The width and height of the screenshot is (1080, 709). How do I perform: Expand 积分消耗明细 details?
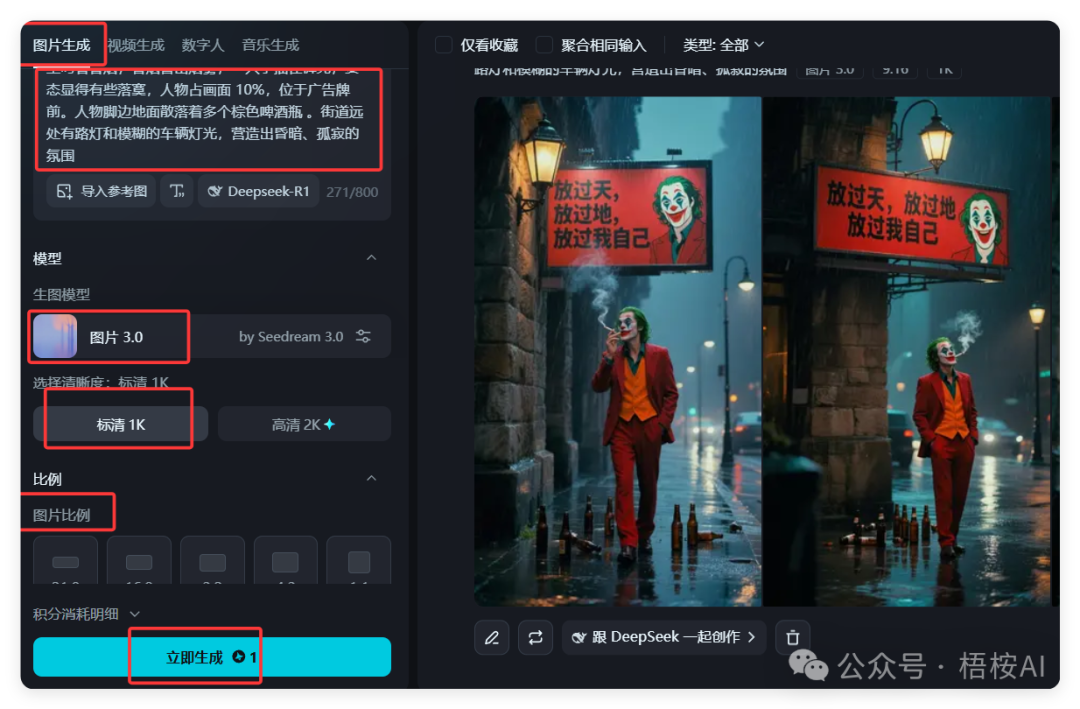pyautogui.click(x=87, y=614)
